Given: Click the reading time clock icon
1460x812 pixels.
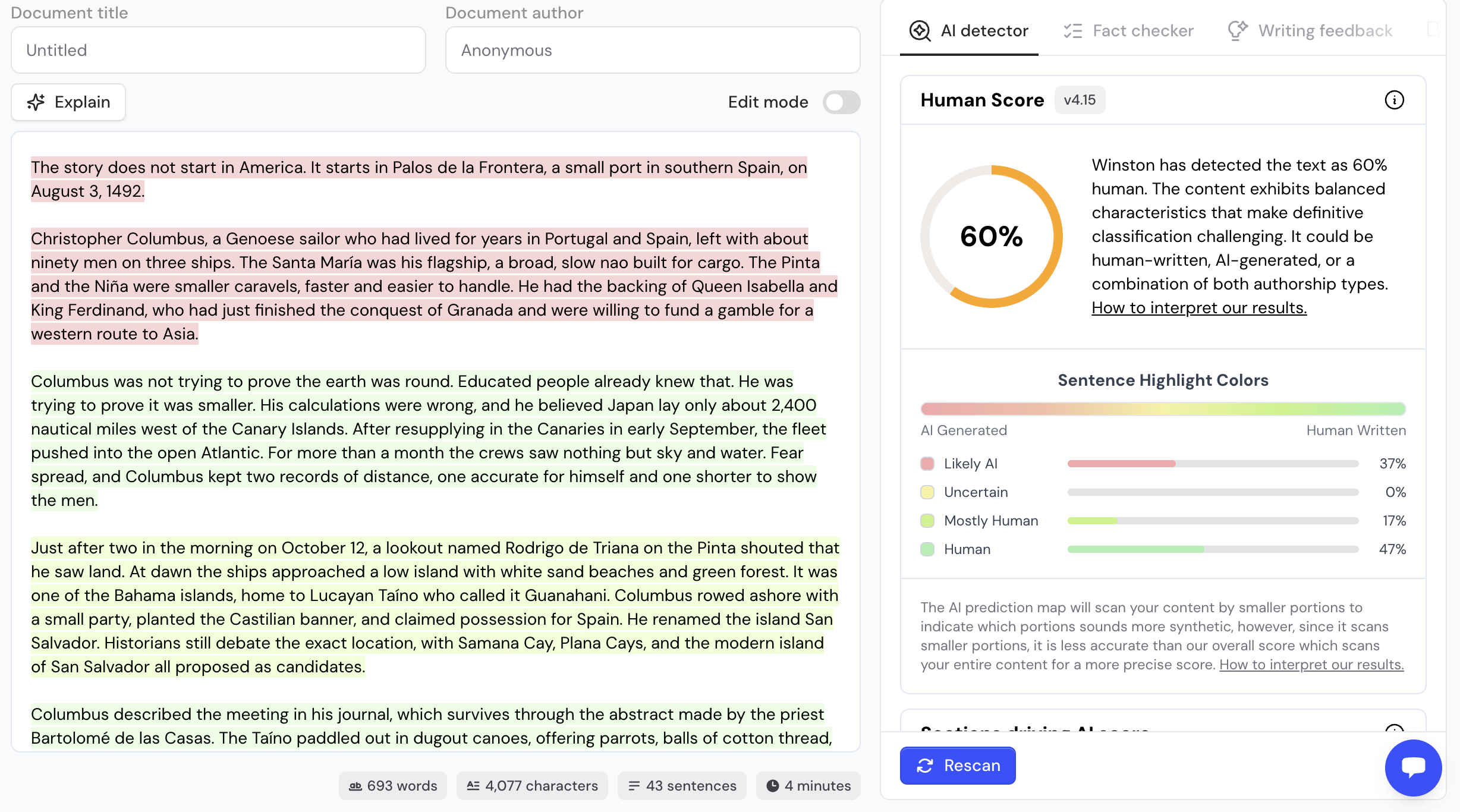Looking at the screenshot, I should 772,786.
